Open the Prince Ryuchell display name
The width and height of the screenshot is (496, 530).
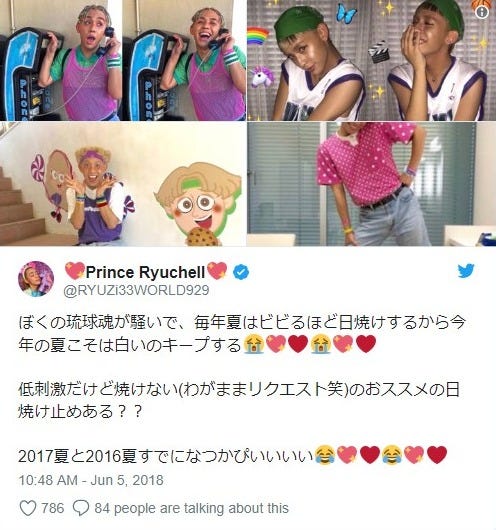pyautogui.click(x=146, y=272)
